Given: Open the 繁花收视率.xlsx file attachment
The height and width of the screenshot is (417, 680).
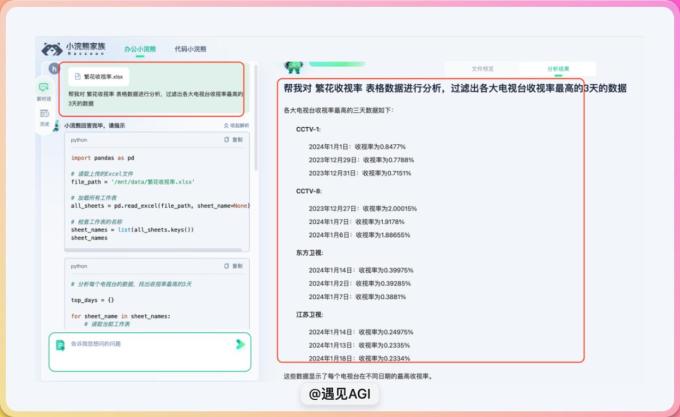Looking at the screenshot, I should [x=99, y=77].
